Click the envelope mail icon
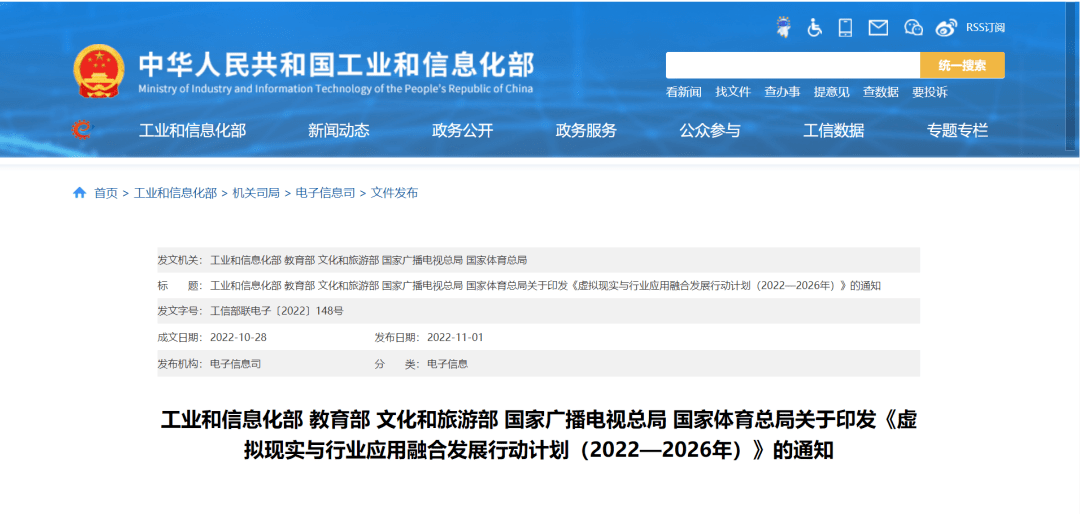The height and width of the screenshot is (514, 1080). pos(878,28)
